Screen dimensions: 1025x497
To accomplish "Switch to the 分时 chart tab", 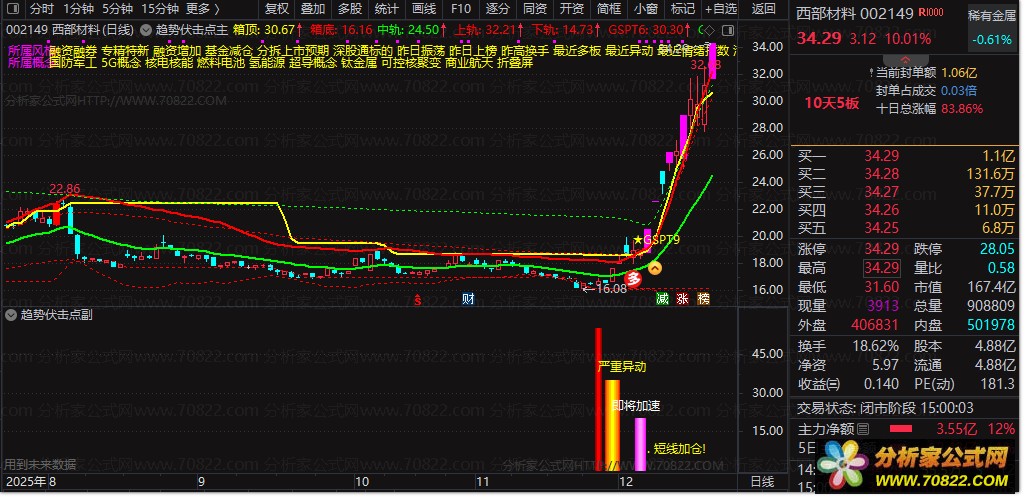I will [42, 8].
